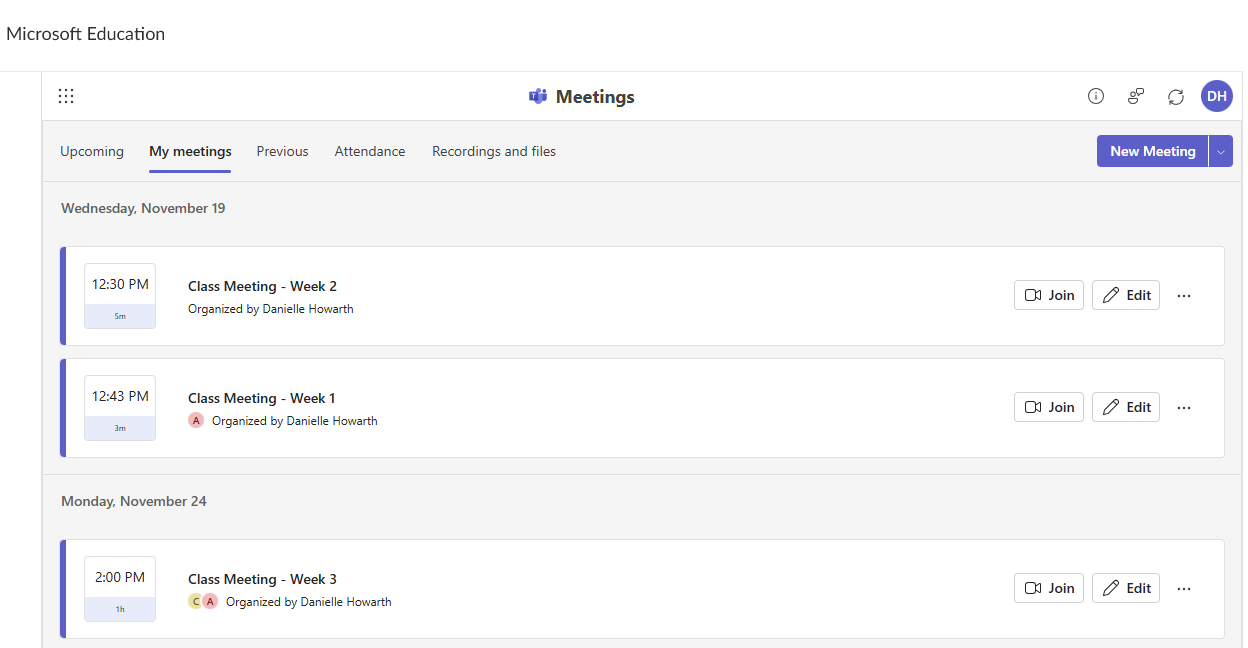Image resolution: width=1248 pixels, height=648 pixels.
Task: Click the Monday, November 24 heading
Action: (x=134, y=501)
